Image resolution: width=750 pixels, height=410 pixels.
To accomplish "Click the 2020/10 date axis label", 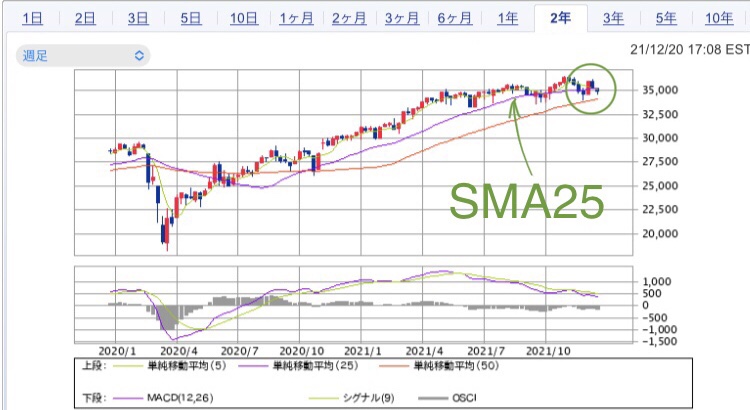I will coord(301,351).
